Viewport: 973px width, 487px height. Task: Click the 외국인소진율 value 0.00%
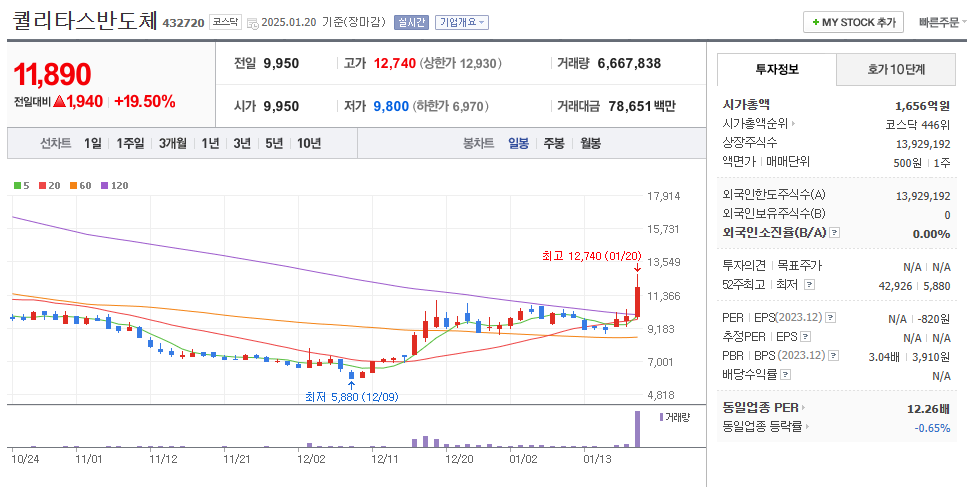click(931, 234)
